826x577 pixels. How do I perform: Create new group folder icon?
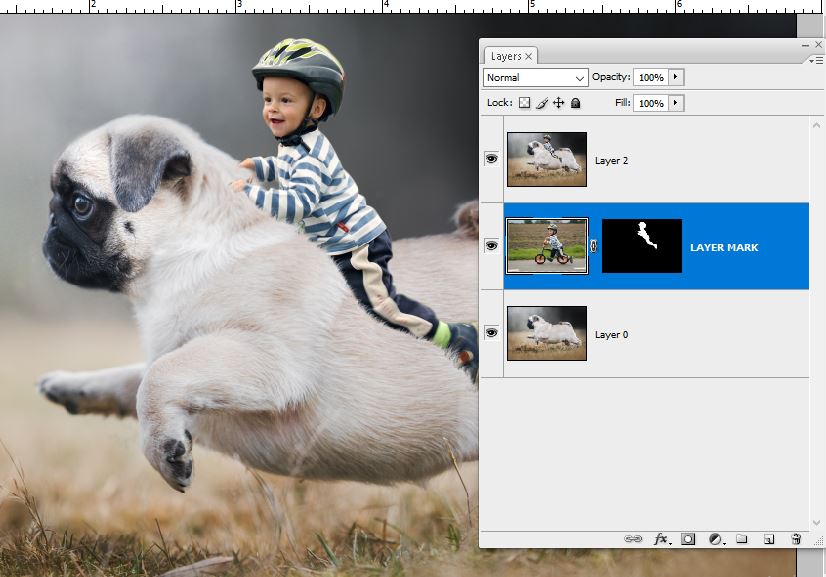coord(741,539)
